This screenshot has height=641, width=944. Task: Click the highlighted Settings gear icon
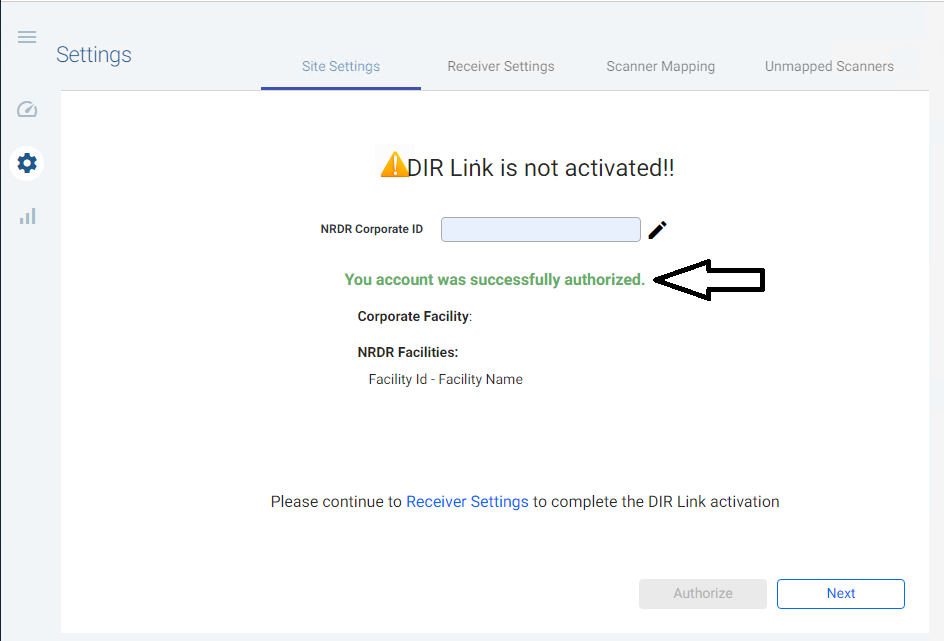(x=26, y=163)
